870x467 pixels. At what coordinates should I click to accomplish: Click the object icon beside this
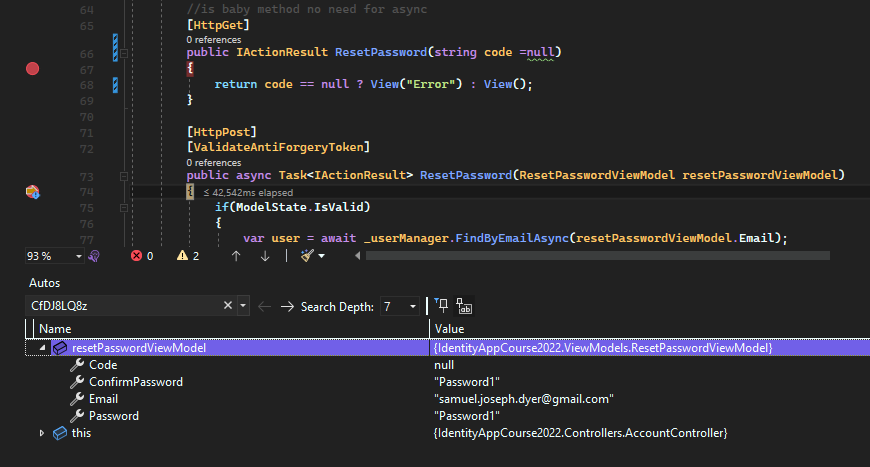60,433
